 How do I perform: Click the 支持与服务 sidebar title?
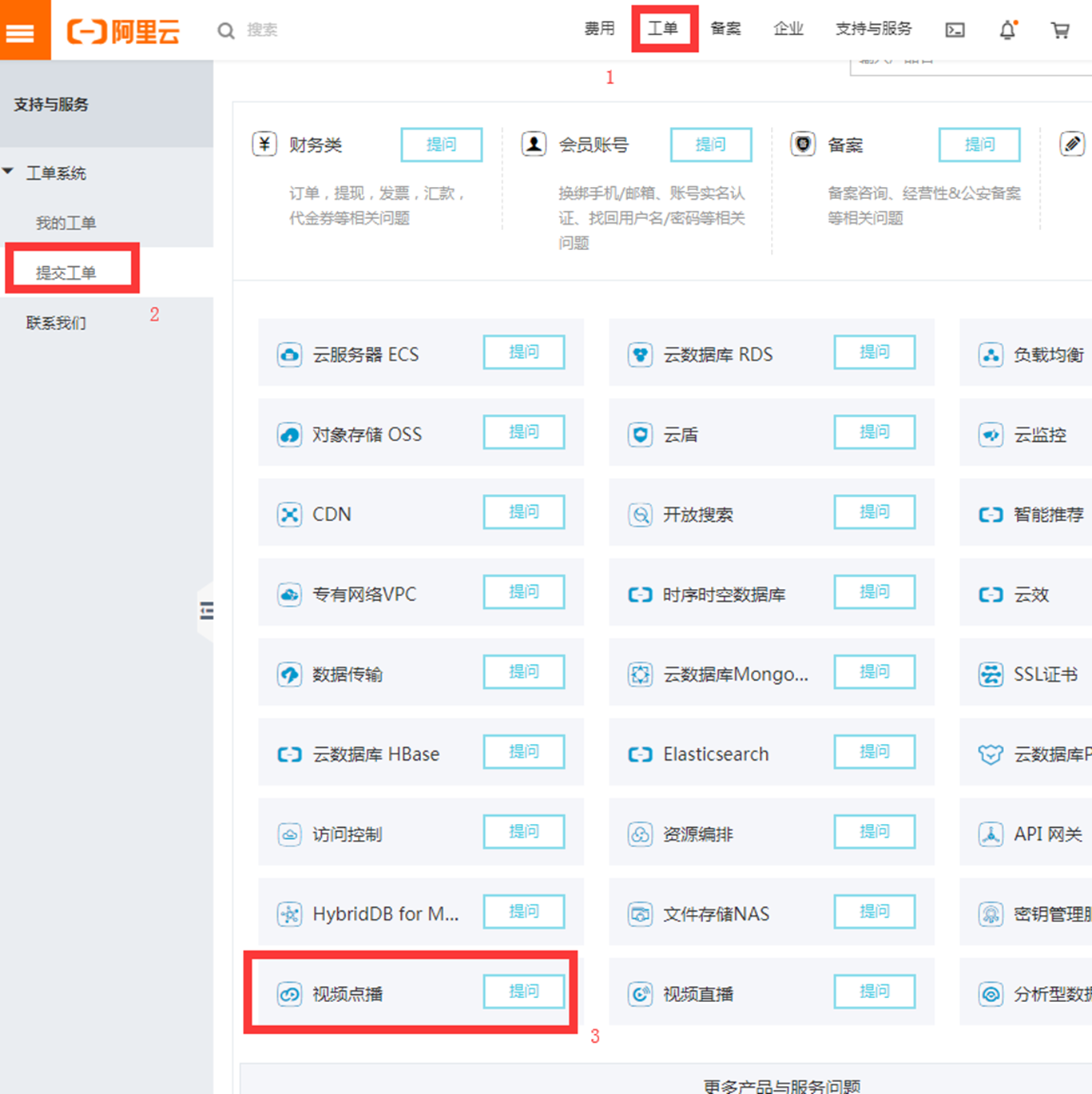tap(51, 105)
